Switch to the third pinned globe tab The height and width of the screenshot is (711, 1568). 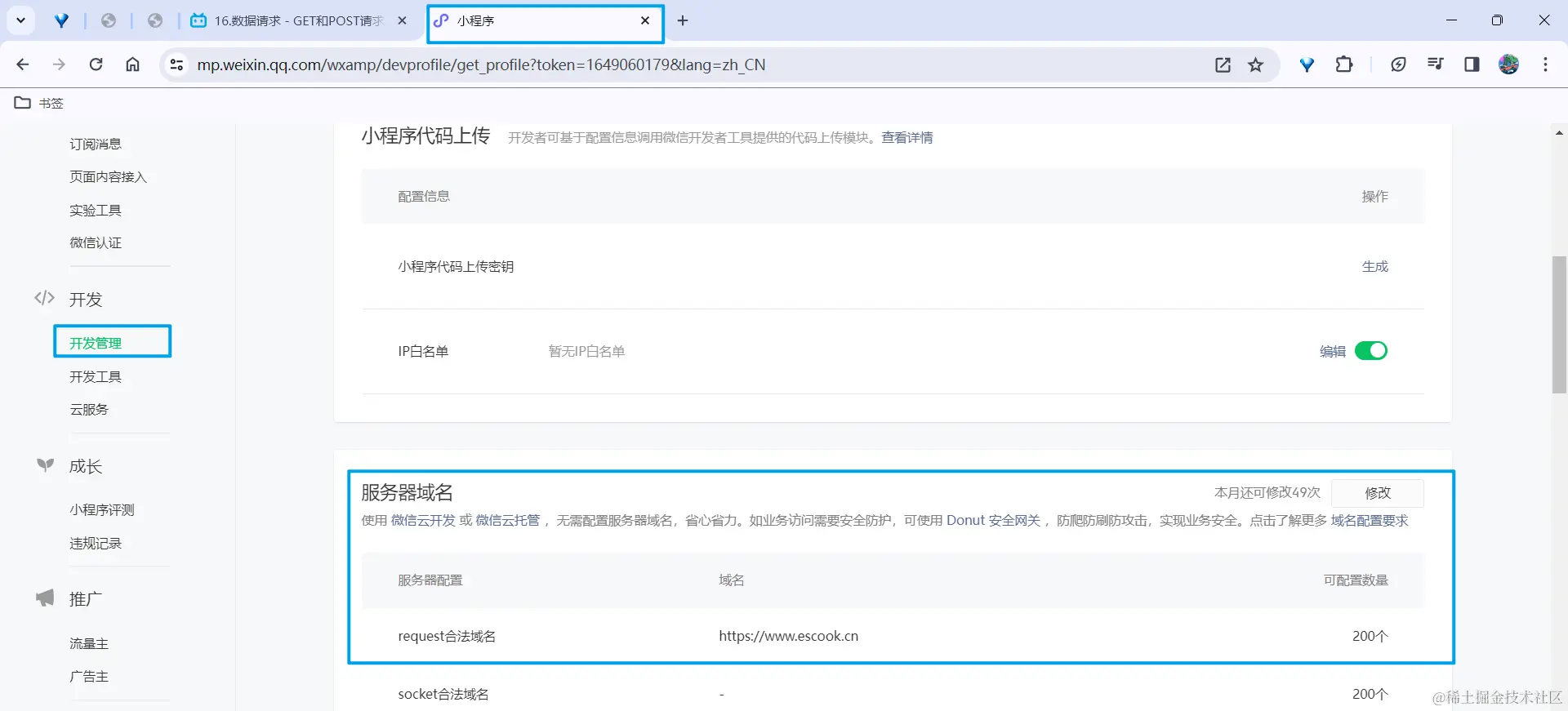coord(155,20)
